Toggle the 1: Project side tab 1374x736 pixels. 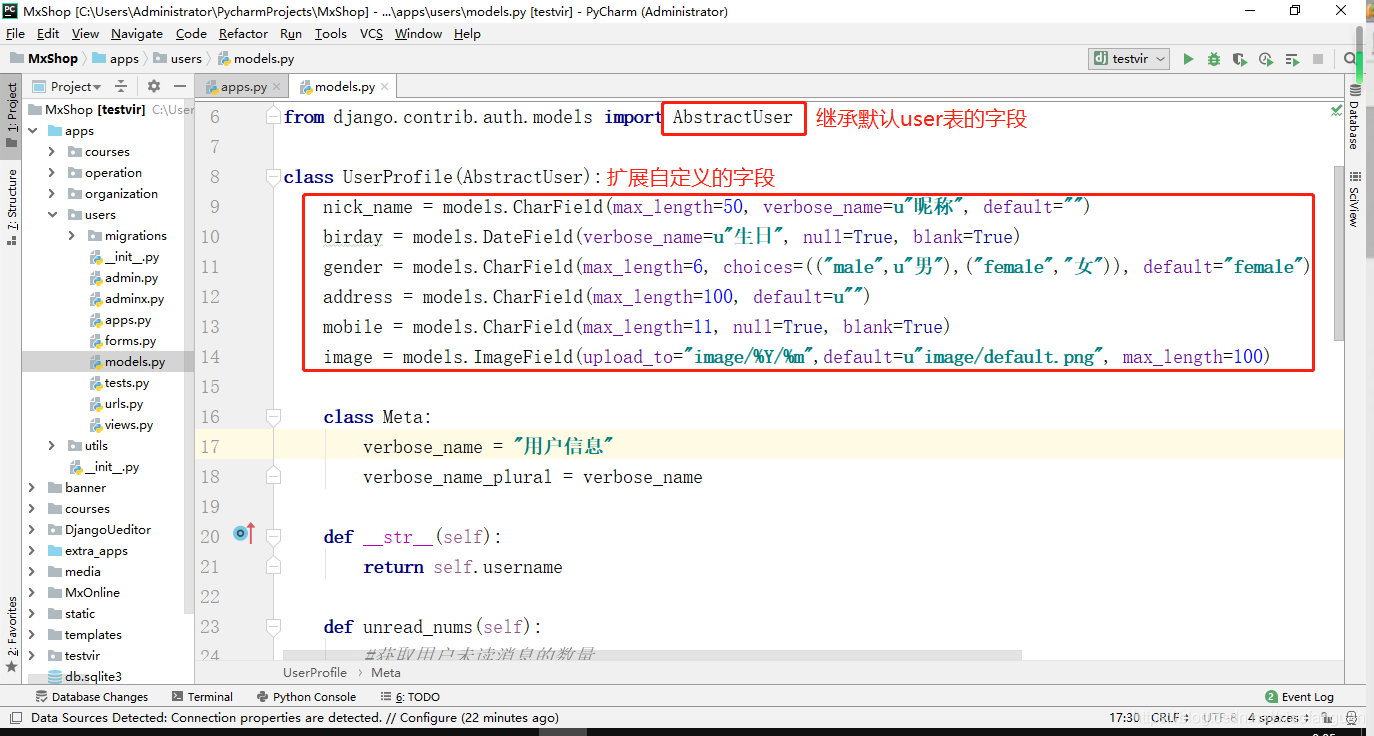[11, 114]
